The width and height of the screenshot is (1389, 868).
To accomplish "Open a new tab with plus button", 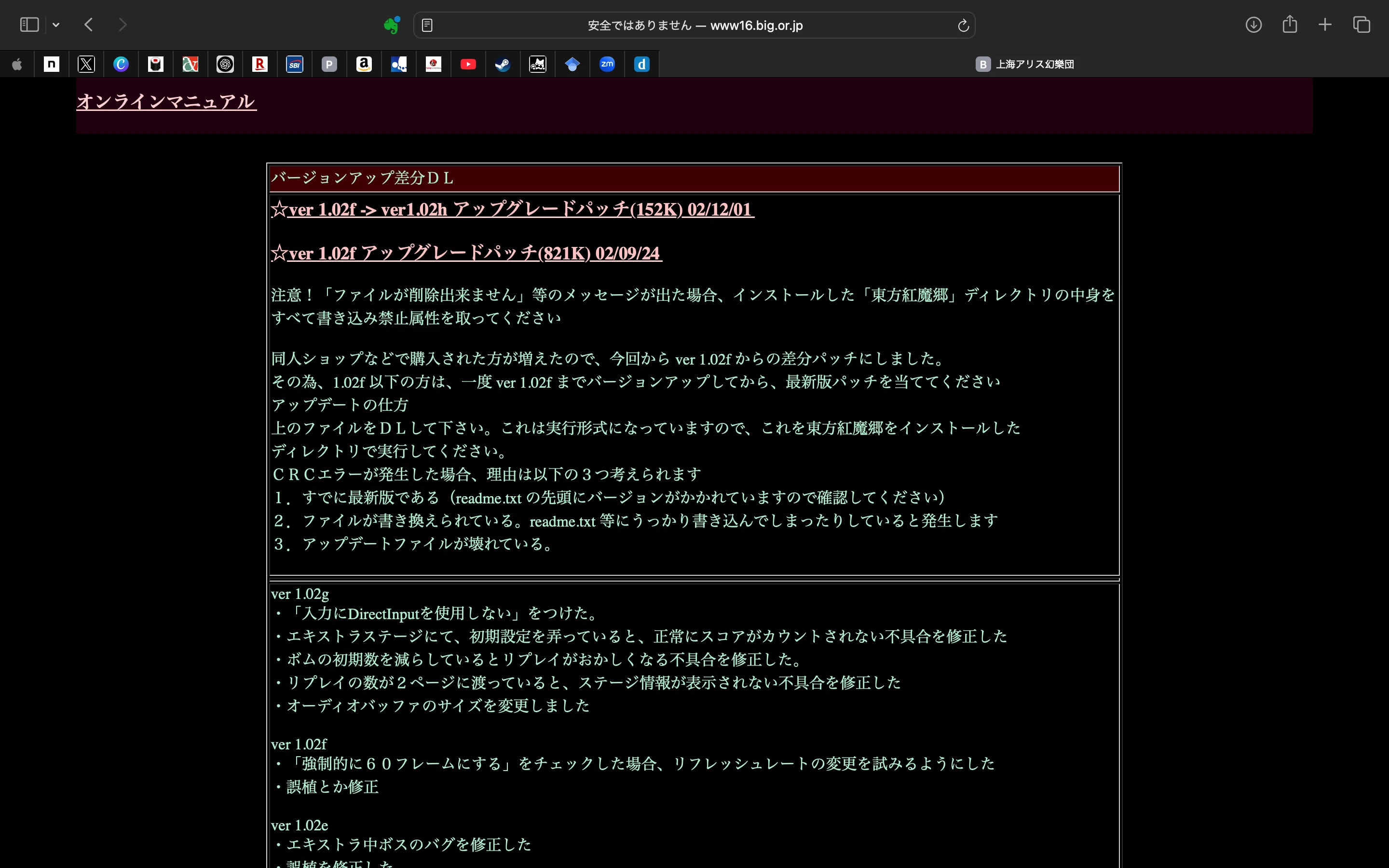I will [1325, 25].
